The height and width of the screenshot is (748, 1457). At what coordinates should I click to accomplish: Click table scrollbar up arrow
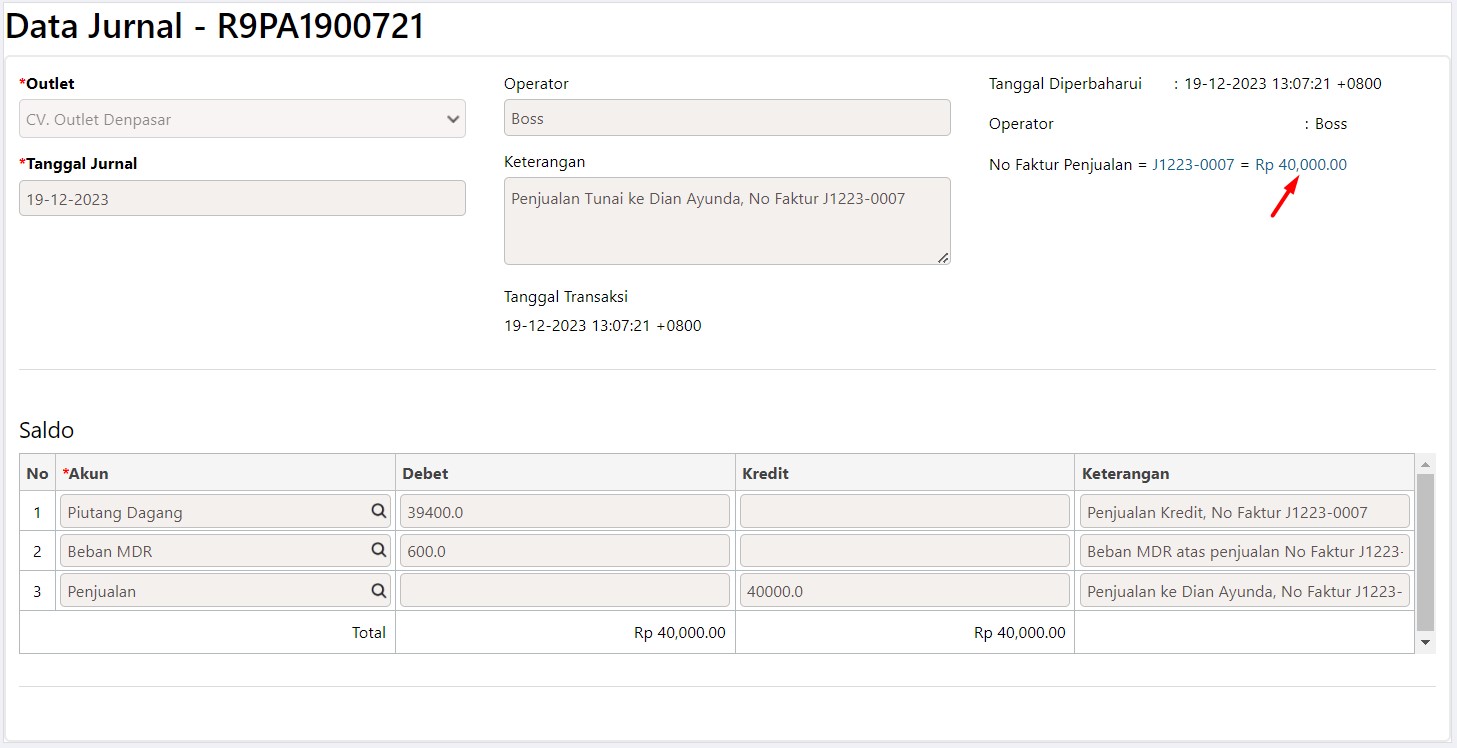[x=1426, y=465]
